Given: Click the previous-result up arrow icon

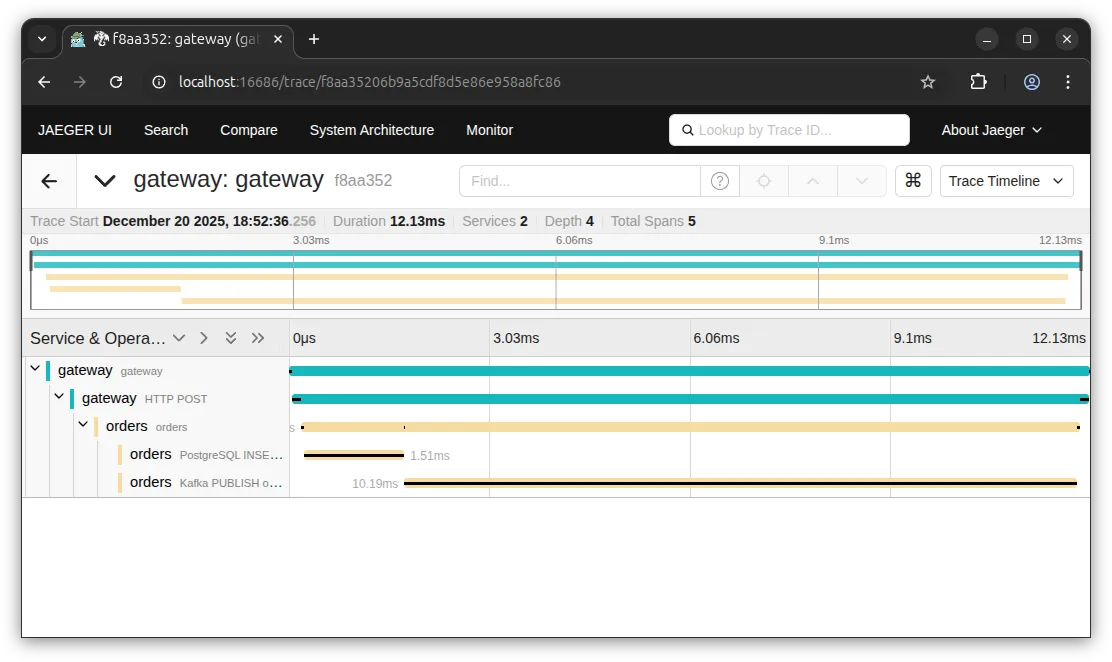Looking at the screenshot, I should tap(812, 181).
